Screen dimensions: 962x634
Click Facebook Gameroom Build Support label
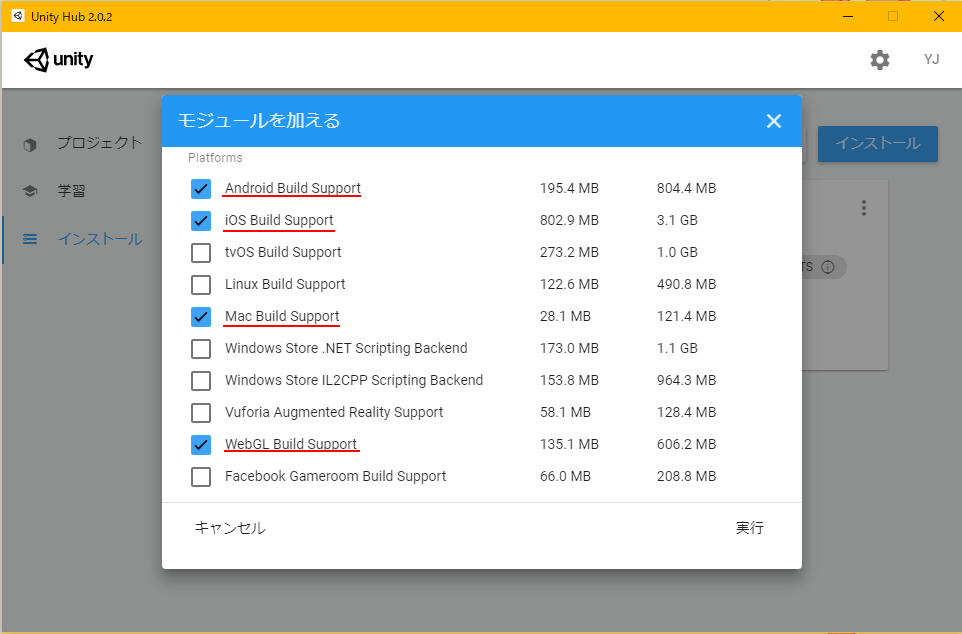pyautogui.click(x=336, y=476)
